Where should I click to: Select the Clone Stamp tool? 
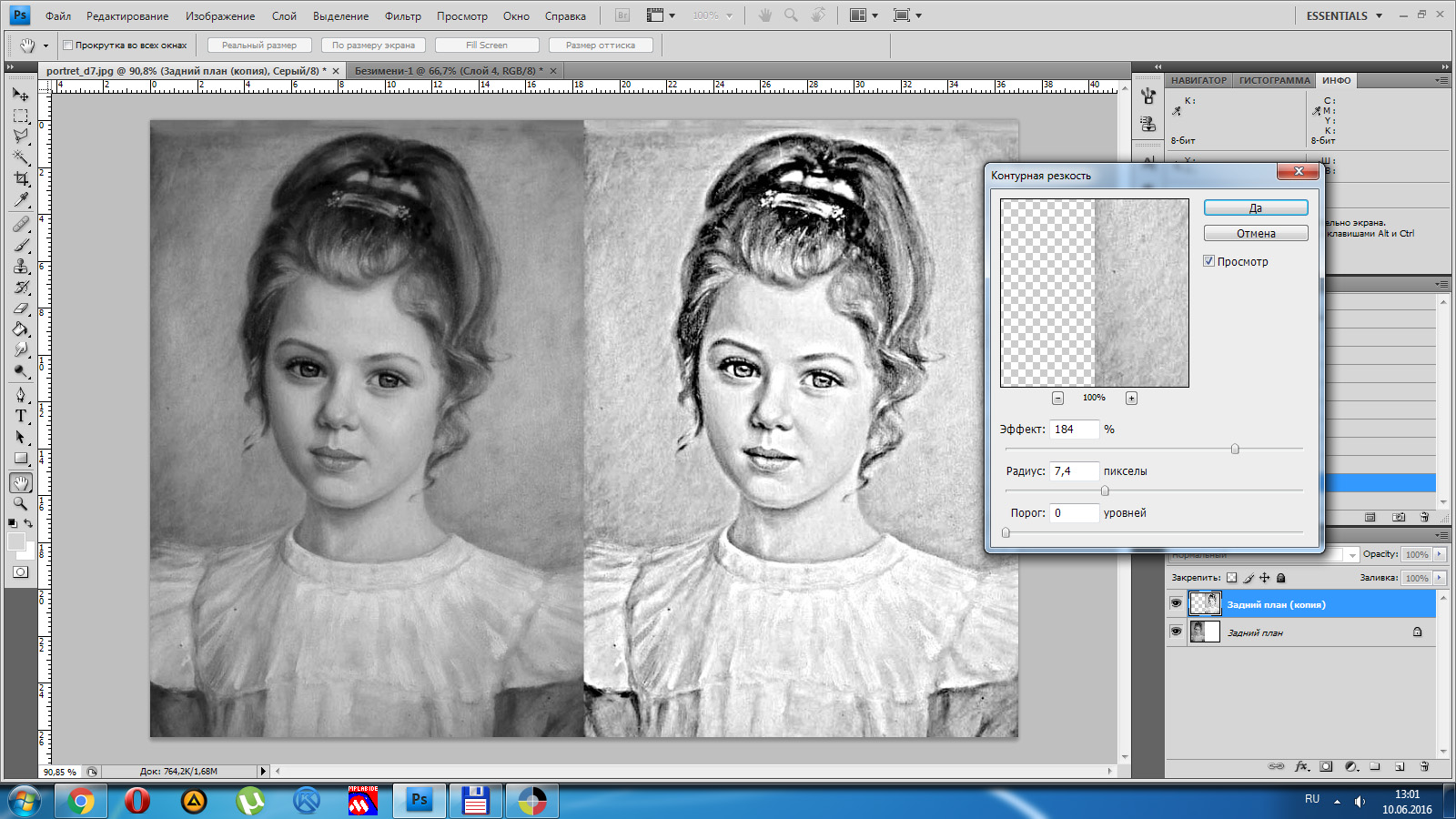pos(21,267)
